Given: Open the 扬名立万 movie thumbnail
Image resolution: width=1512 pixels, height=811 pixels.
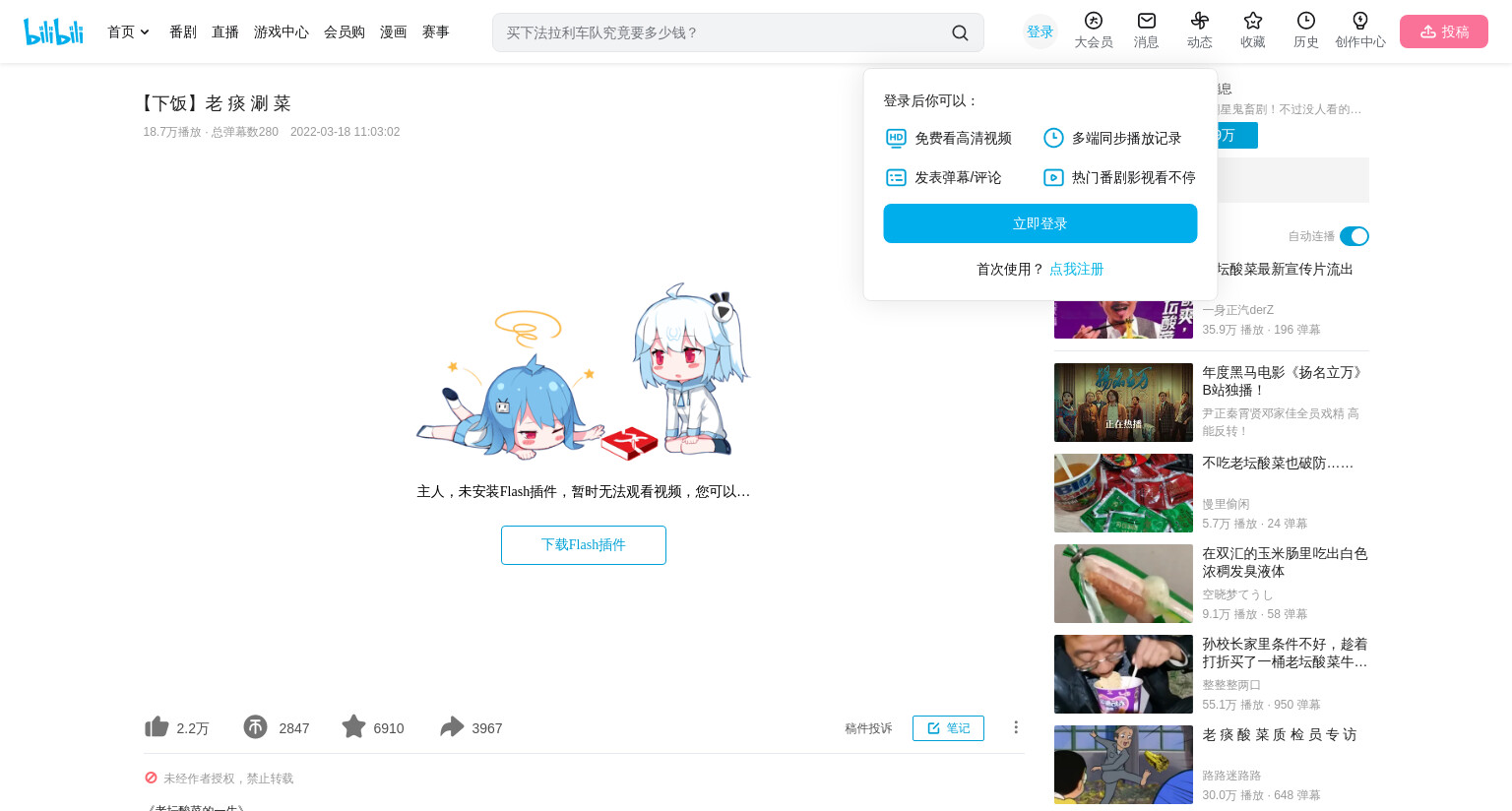Looking at the screenshot, I should pos(1123,403).
